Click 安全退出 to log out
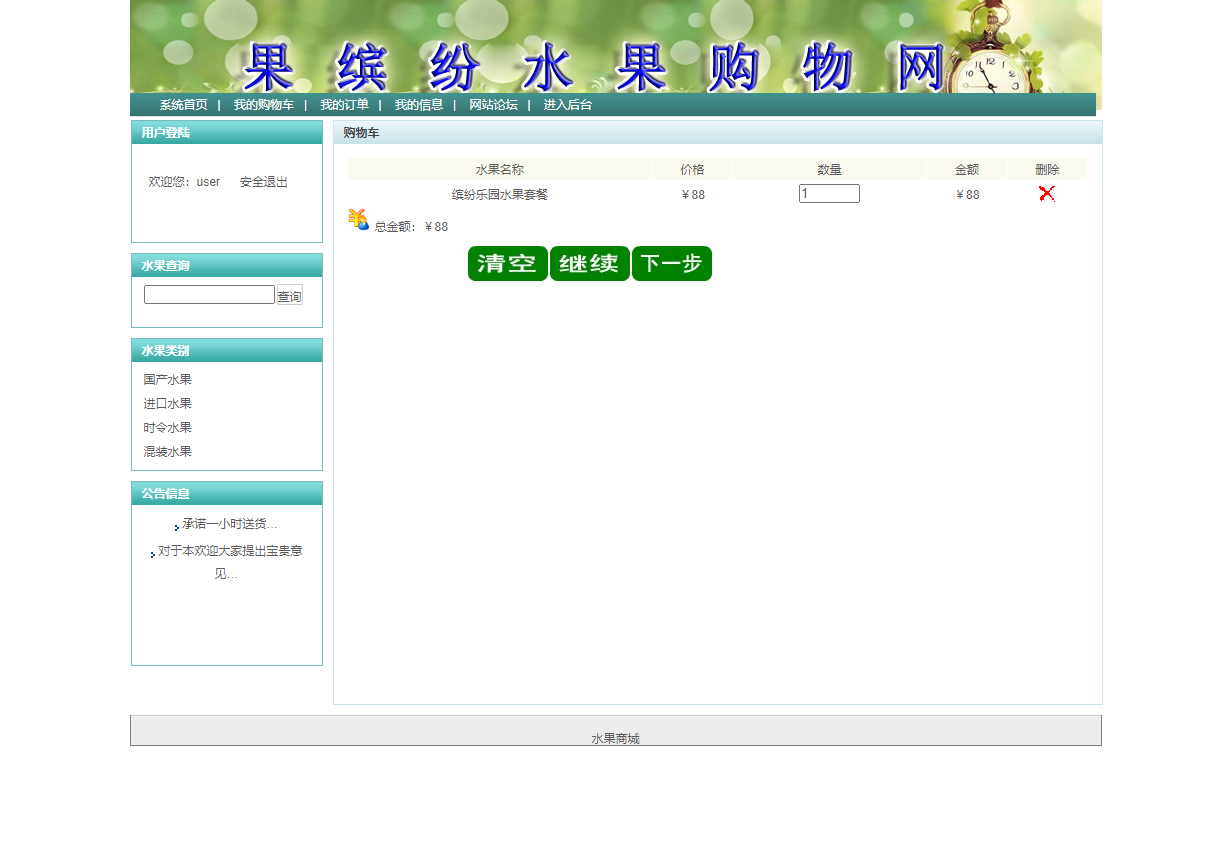Image resolution: width=1232 pixels, height=865 pixels. [264, 182]
